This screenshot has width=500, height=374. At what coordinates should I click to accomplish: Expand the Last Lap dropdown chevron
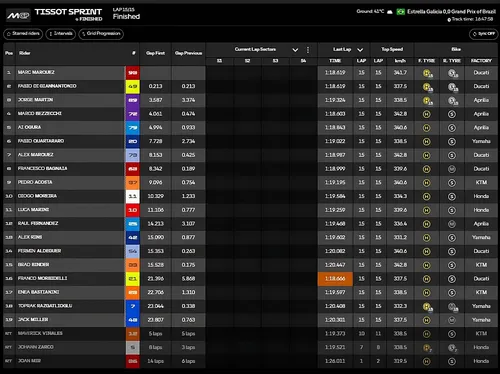pos(360,50)
